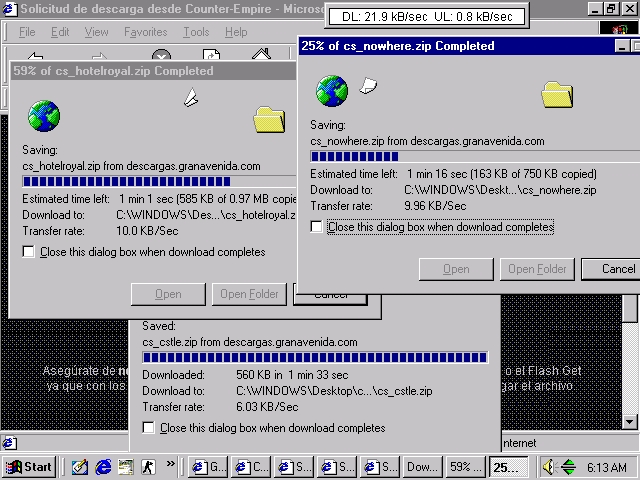Click the green network meter tray icon
Image resolution: width=640 pixels, height=480 pixels.
[568, 466]
